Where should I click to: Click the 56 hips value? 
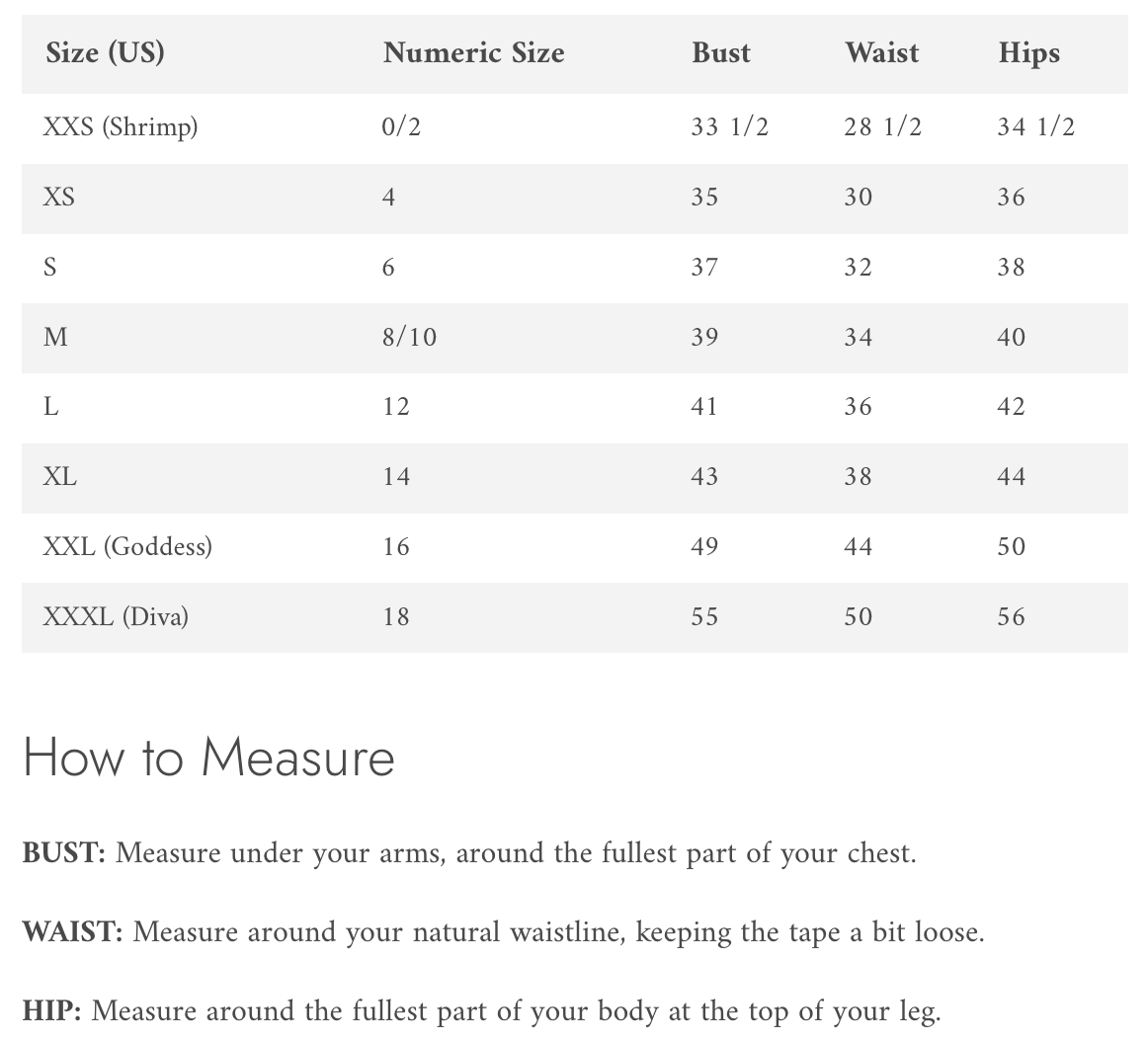point(1011,617)
